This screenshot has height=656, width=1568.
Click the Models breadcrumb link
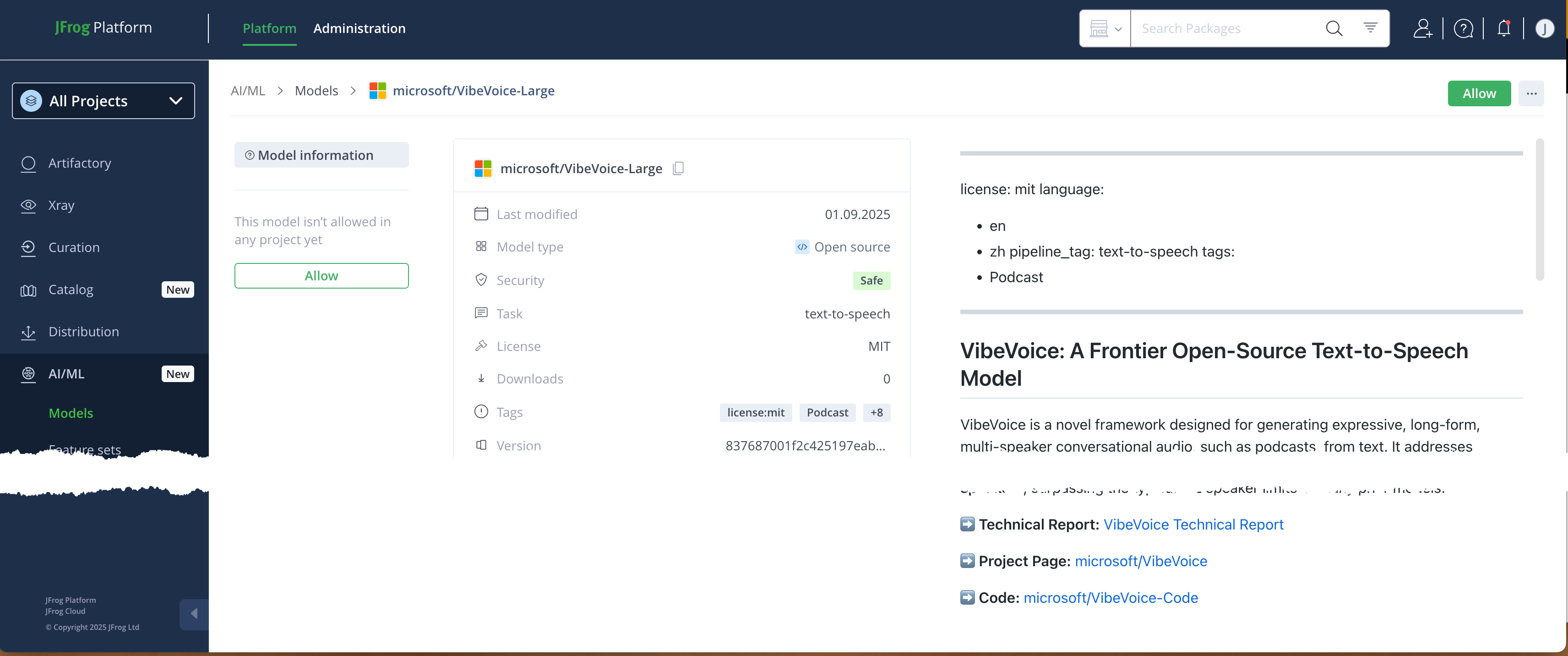[316, 91]
